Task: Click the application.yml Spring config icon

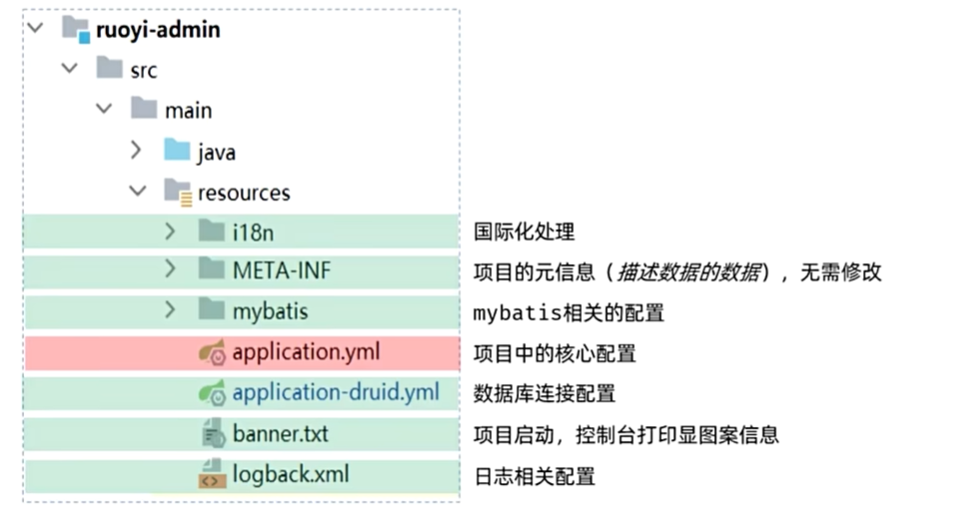Action: coord(211,352)
